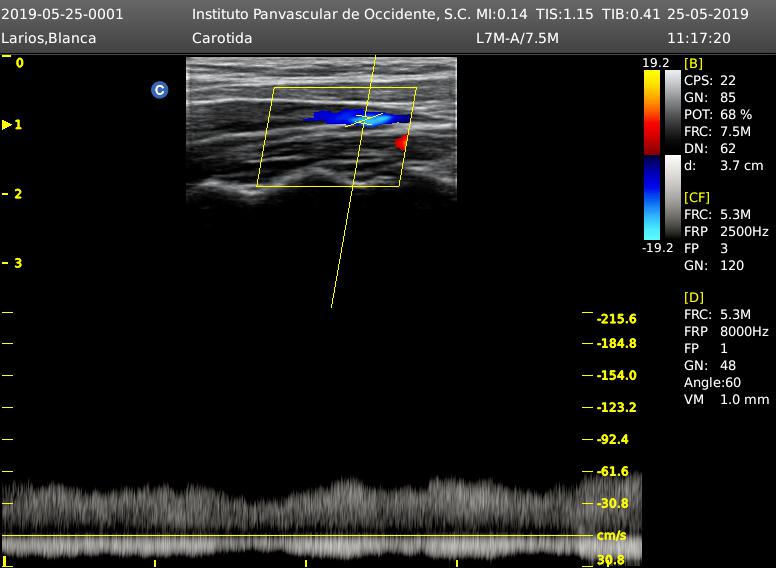The width and height of the screenshot is (776, 568).
Task: Select the [CF] color flow header
Action: [696, 197]
